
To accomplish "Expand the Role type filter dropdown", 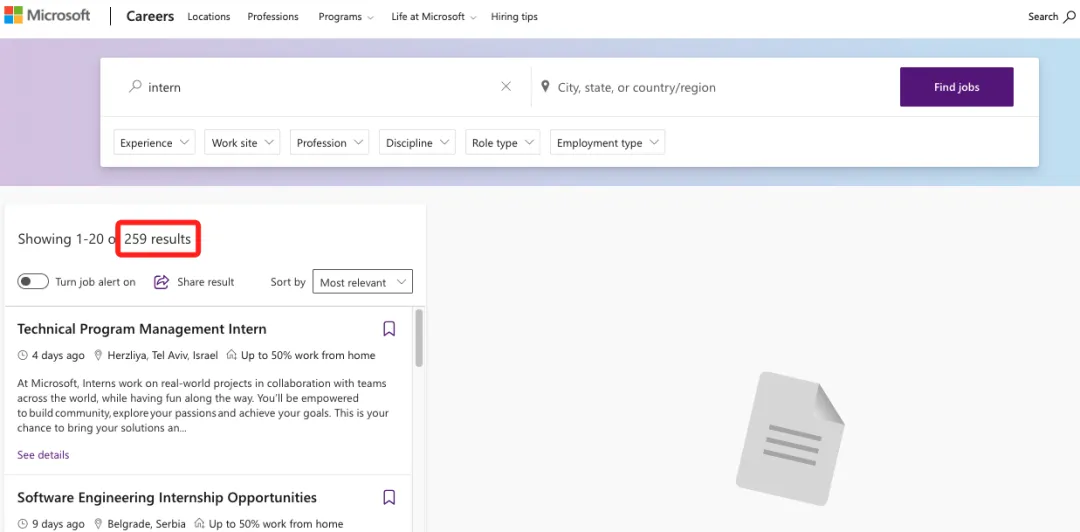I will point(503,143).
